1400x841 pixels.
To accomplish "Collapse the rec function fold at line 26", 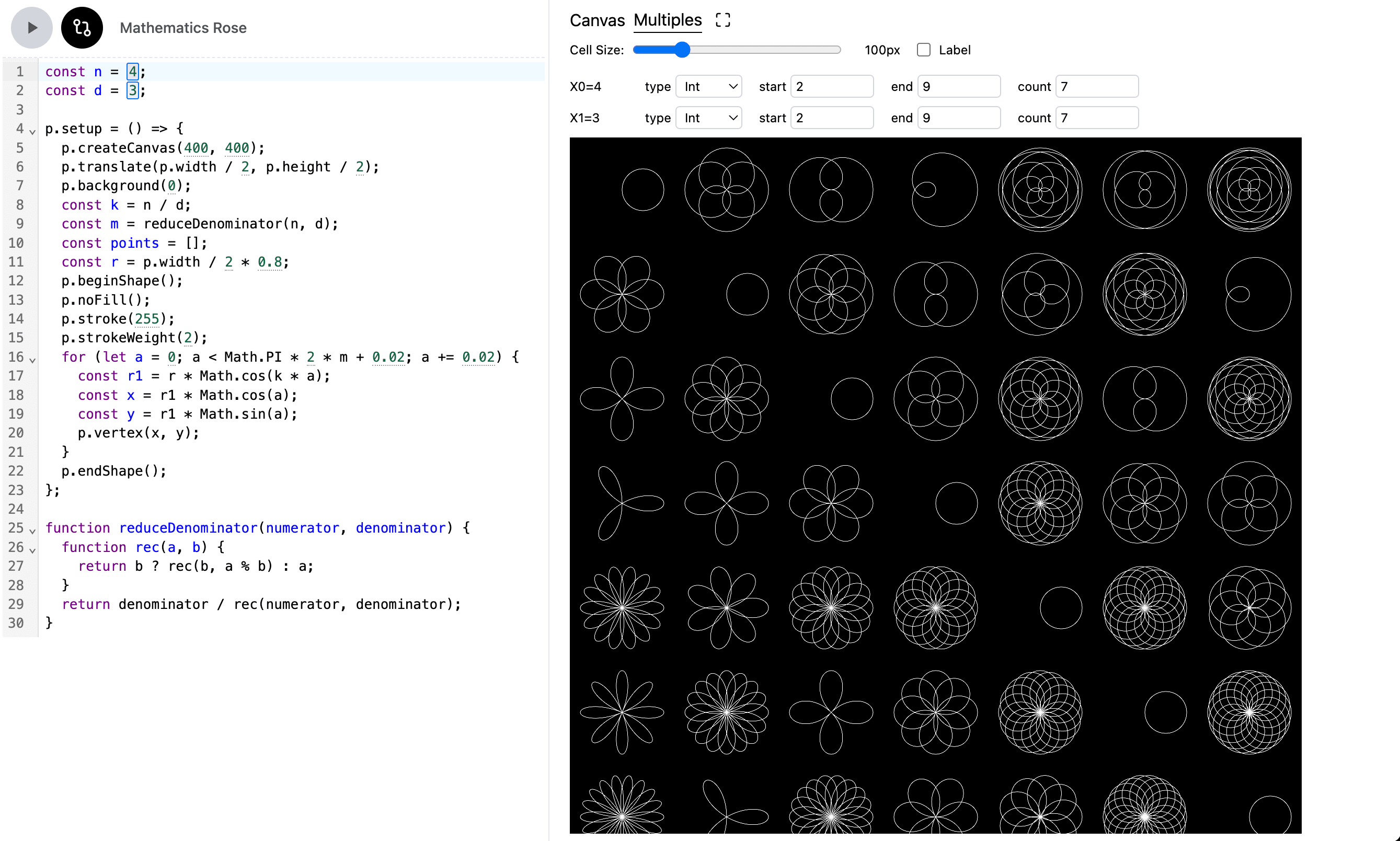I will point(32,550).
